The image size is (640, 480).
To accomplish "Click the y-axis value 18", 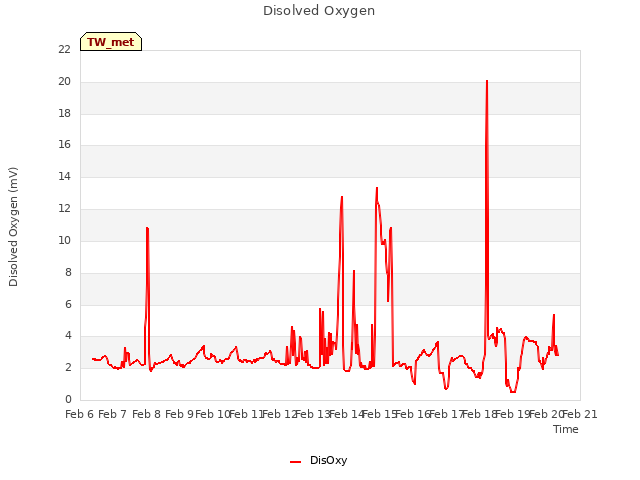I will coord(64,113).
